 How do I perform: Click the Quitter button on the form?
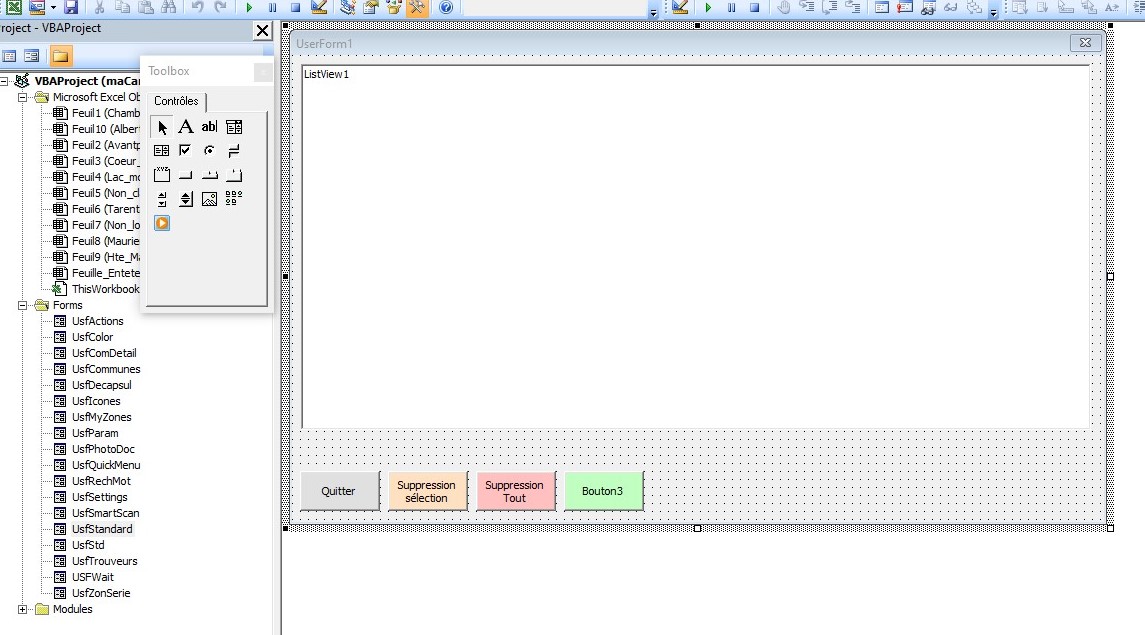(339, 491)
